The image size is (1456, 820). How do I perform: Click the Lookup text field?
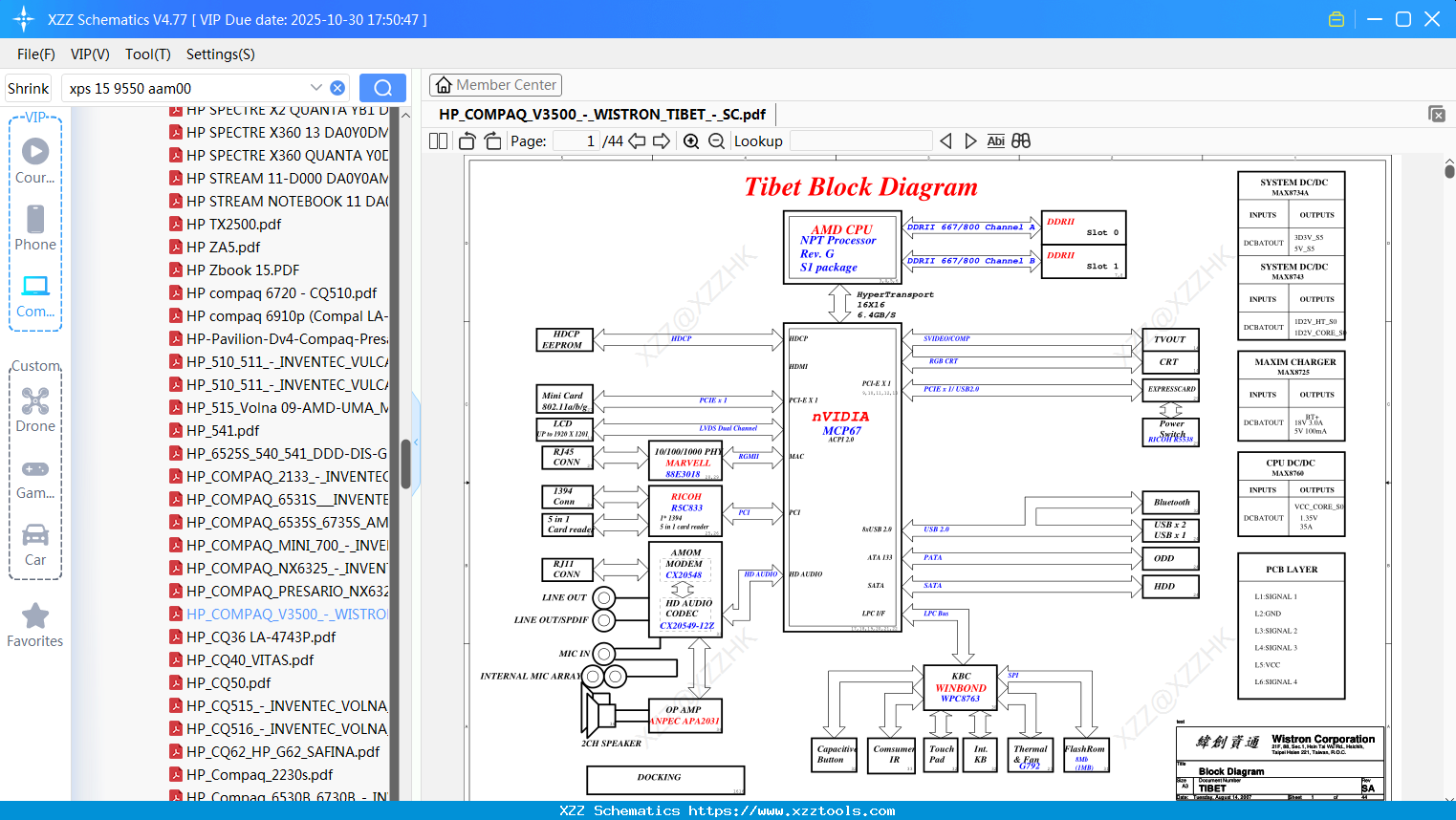pyautogui.click(x=860, y=141)
